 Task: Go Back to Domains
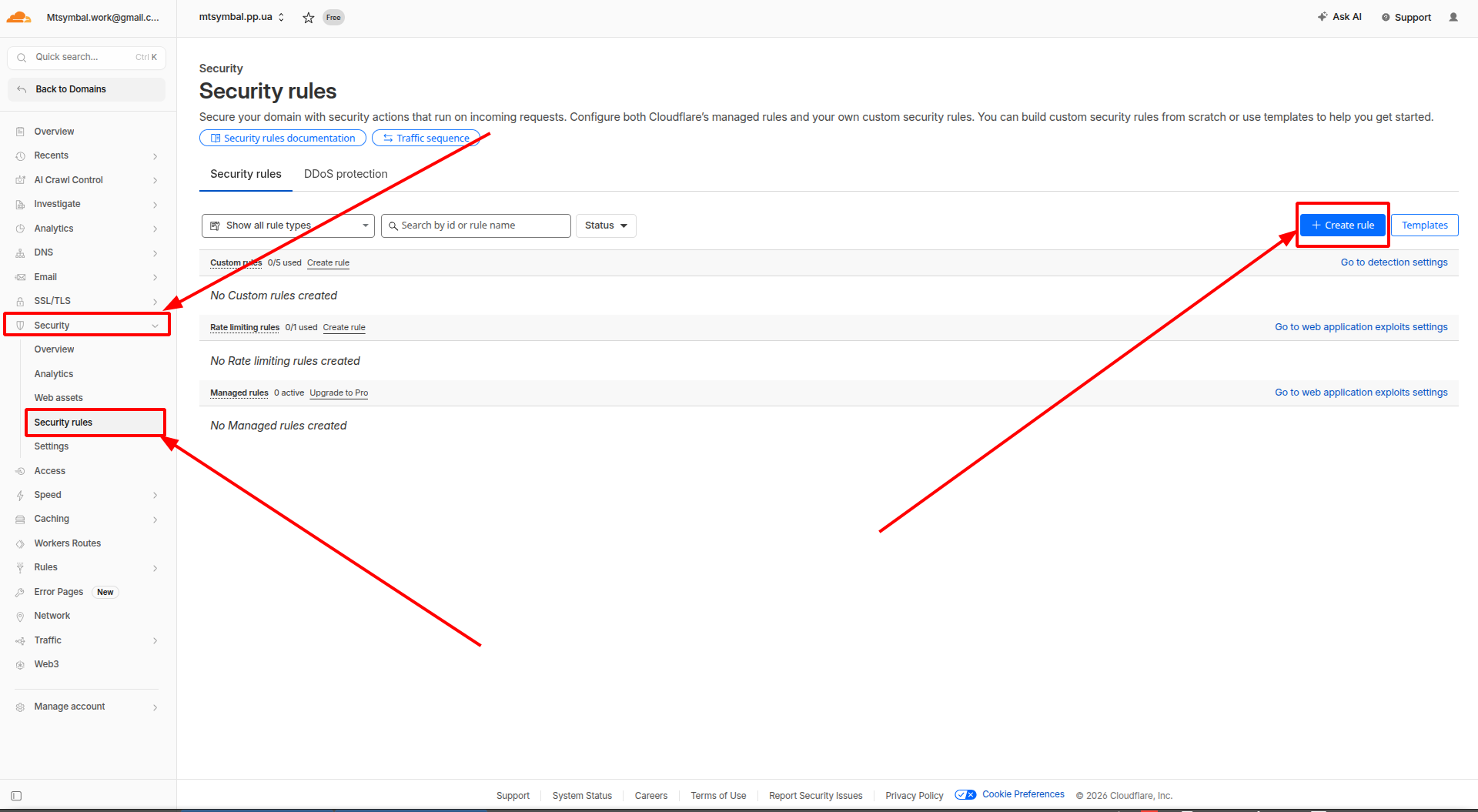(x=86, y=89)
